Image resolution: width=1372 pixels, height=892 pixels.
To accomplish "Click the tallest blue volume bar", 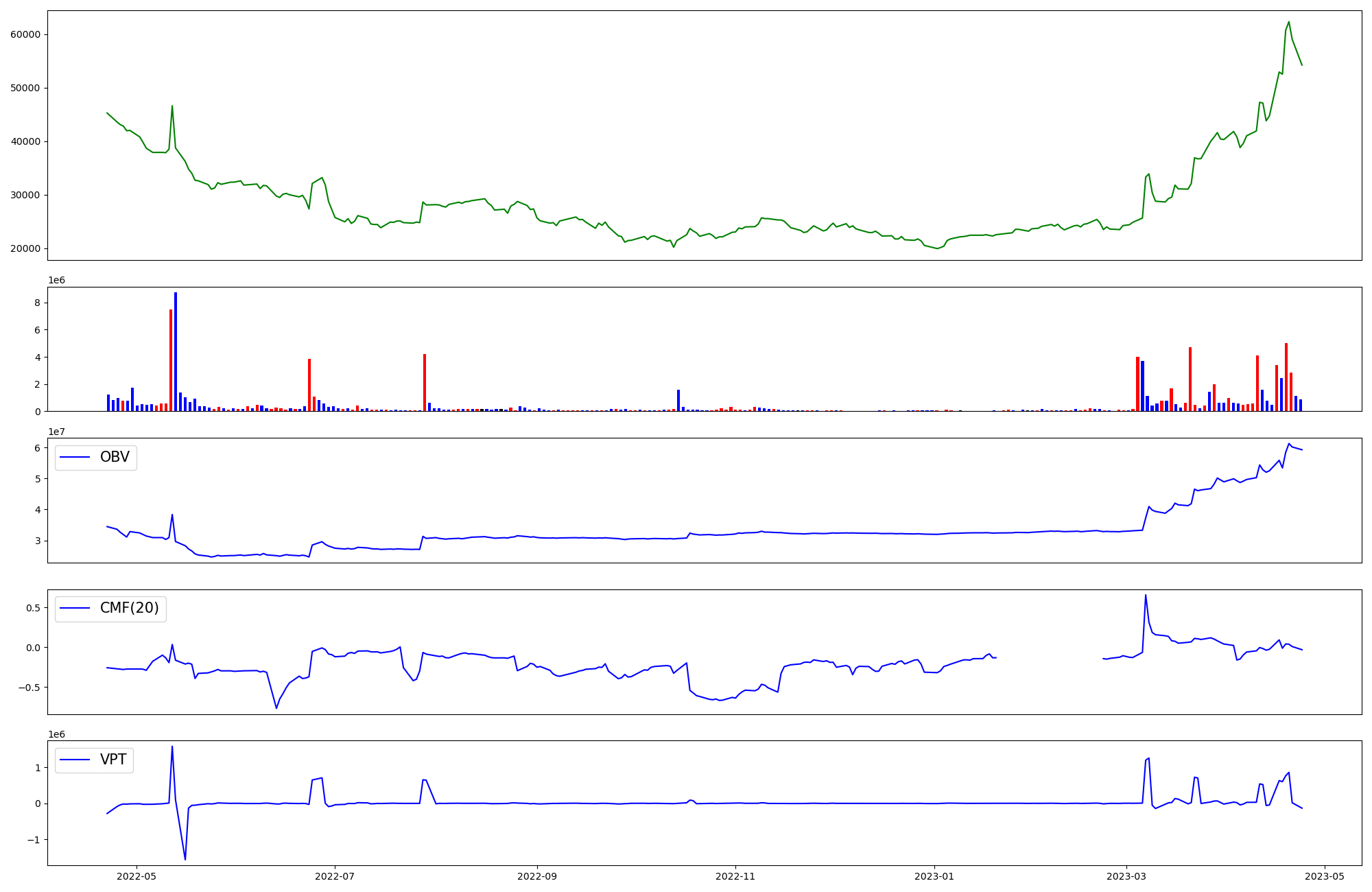I will [x=176, y=351].
